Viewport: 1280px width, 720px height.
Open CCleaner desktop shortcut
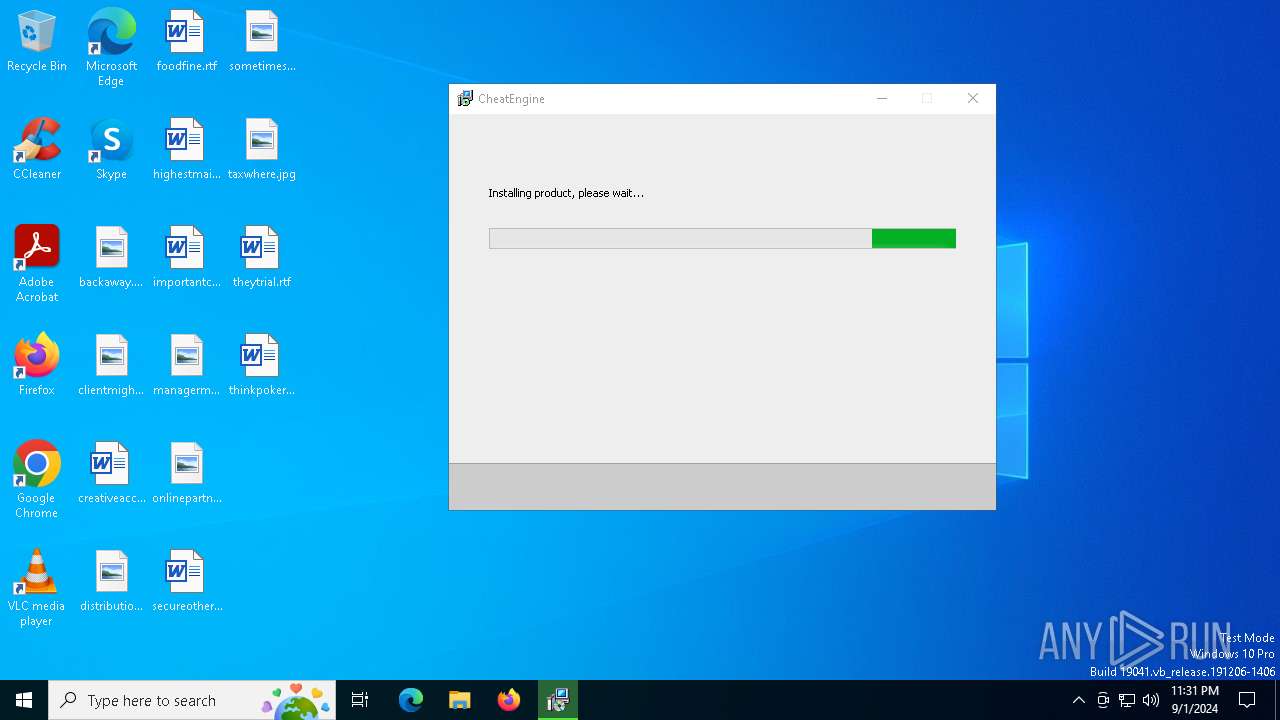pyautogui.click(x=37, y=150)
